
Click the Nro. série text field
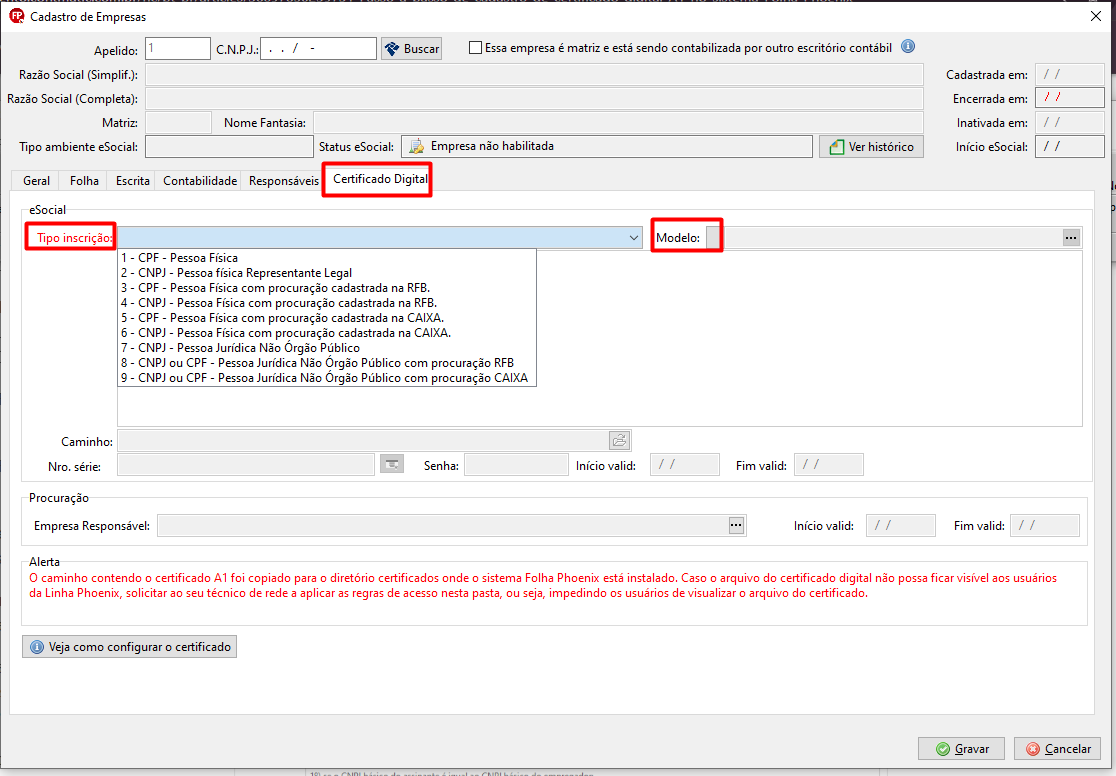tap(246, 465)
